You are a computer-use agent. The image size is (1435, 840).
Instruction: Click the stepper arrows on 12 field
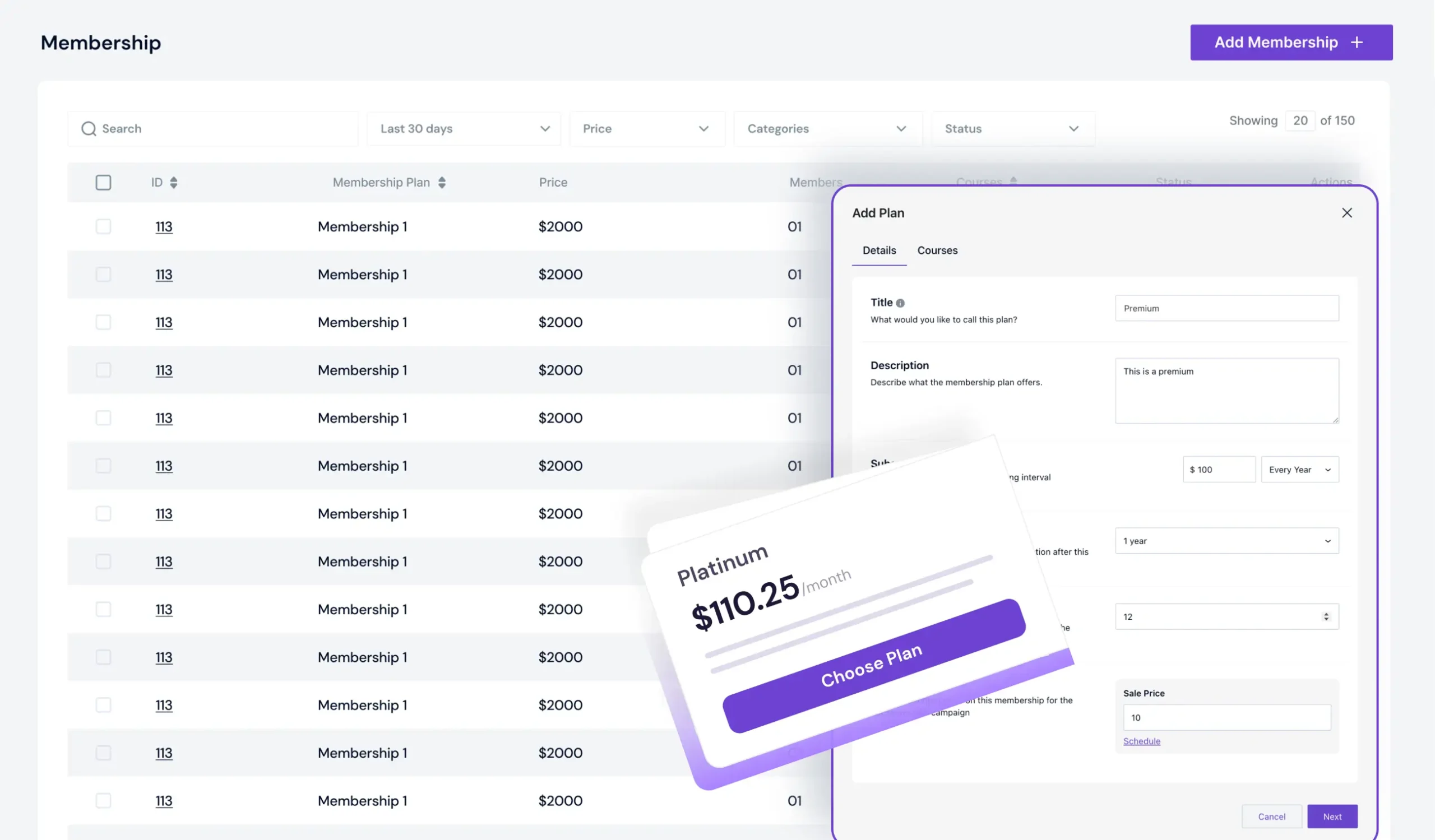[1326, 616]
